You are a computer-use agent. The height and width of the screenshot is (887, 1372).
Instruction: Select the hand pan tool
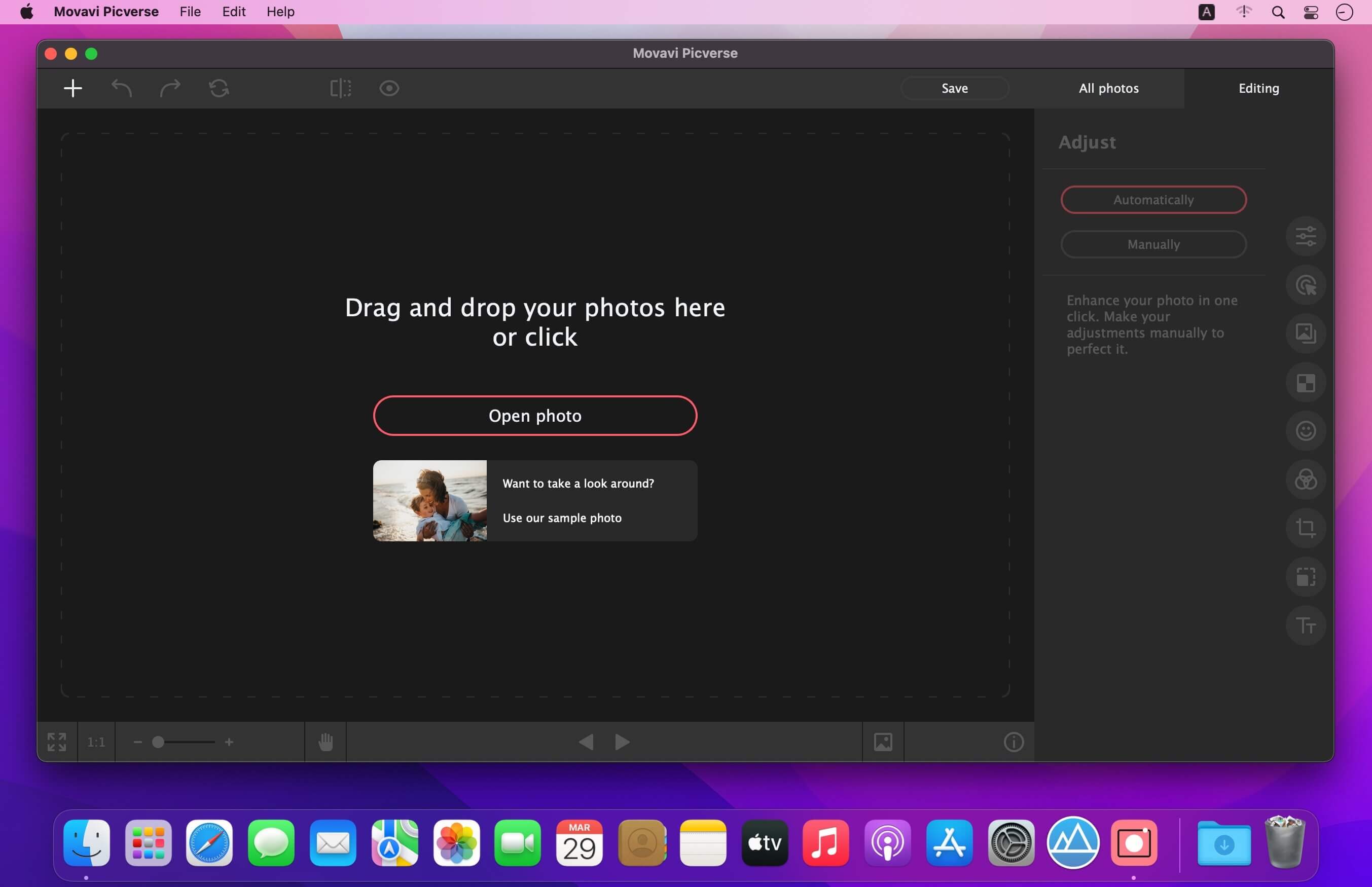pyautogui.click(x=326, y=742)
